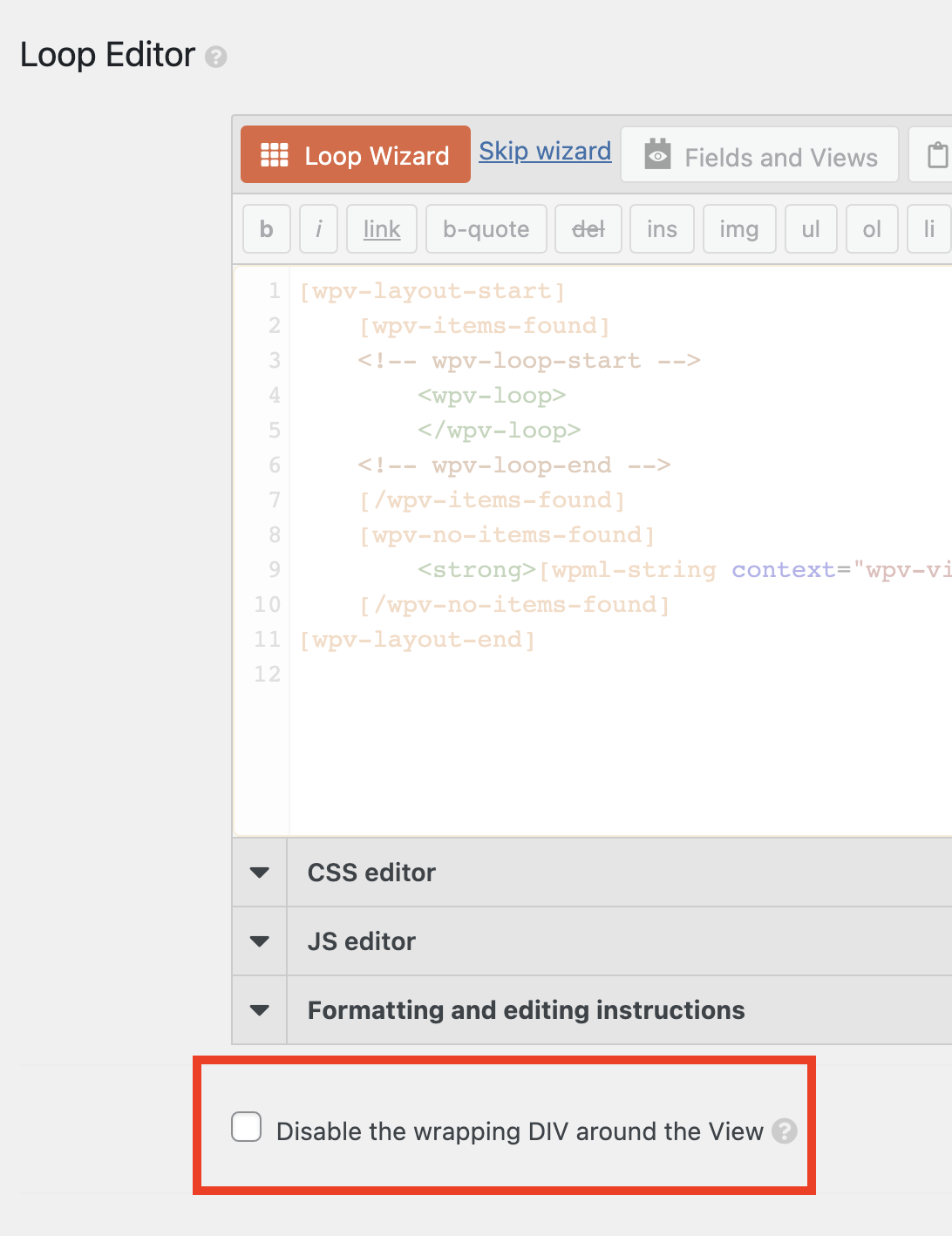Insert a ul list tag
The width and height of the screenshot is (952, 1236).
click(811, 228)
